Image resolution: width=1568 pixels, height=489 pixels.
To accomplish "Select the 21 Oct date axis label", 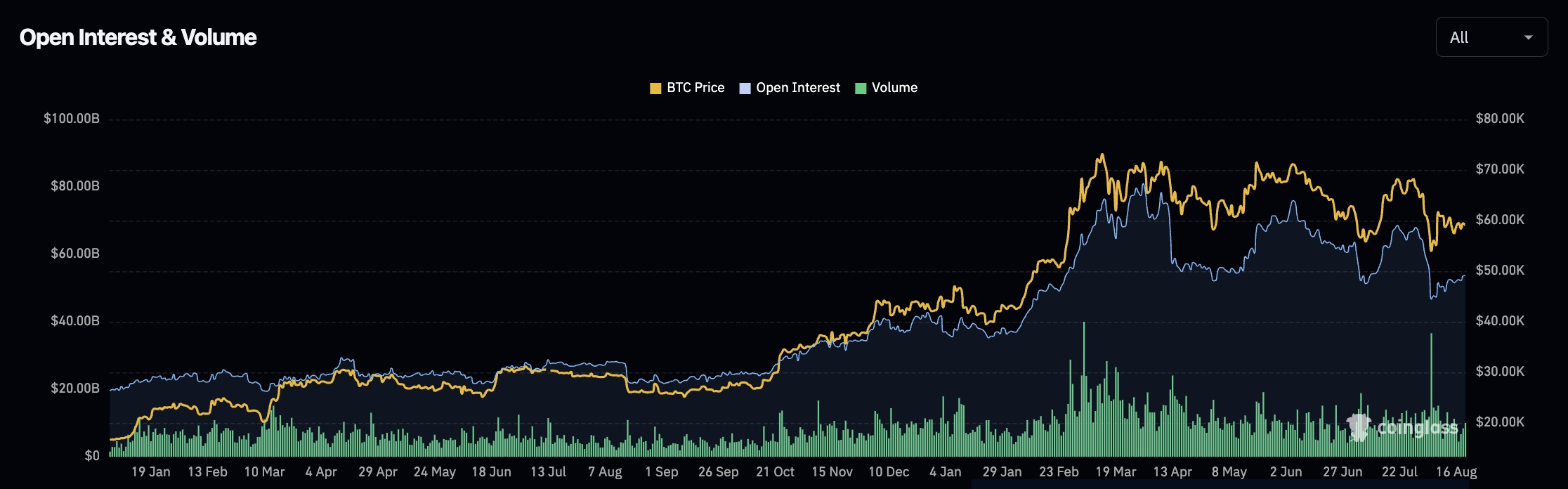I will 775,472.
